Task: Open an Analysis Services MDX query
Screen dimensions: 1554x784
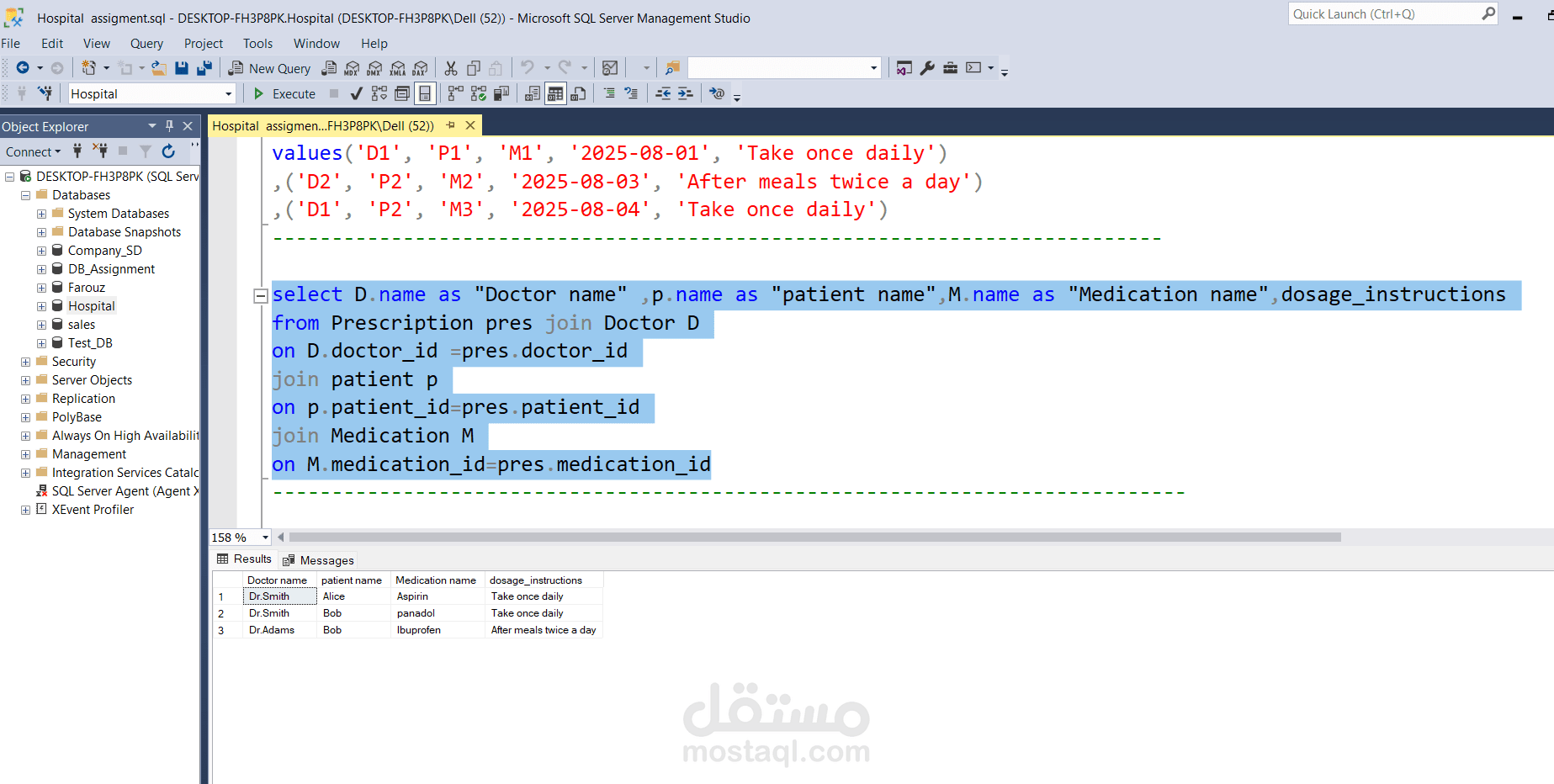Action: click(353, 68)
